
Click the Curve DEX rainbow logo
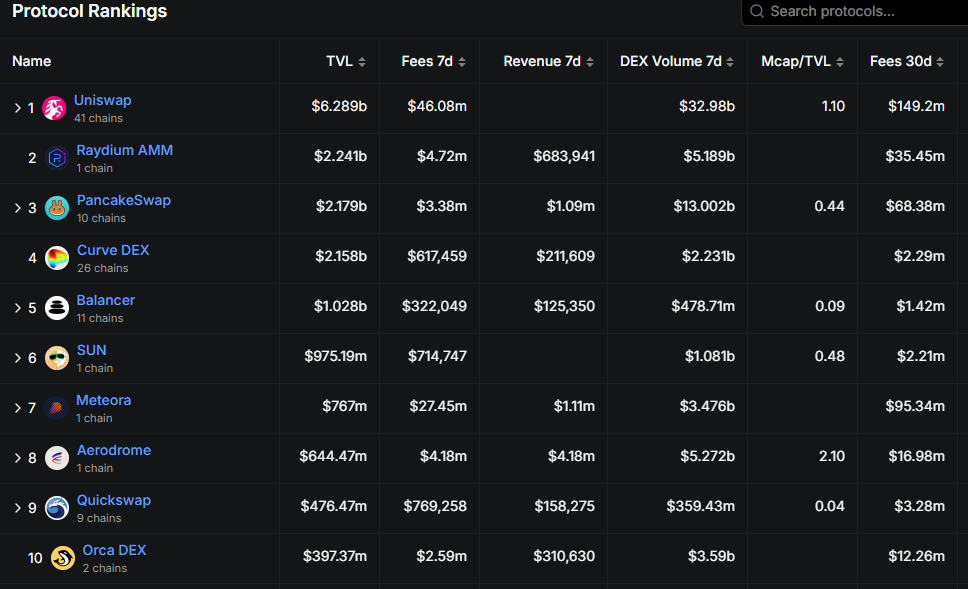coord(58,258)
